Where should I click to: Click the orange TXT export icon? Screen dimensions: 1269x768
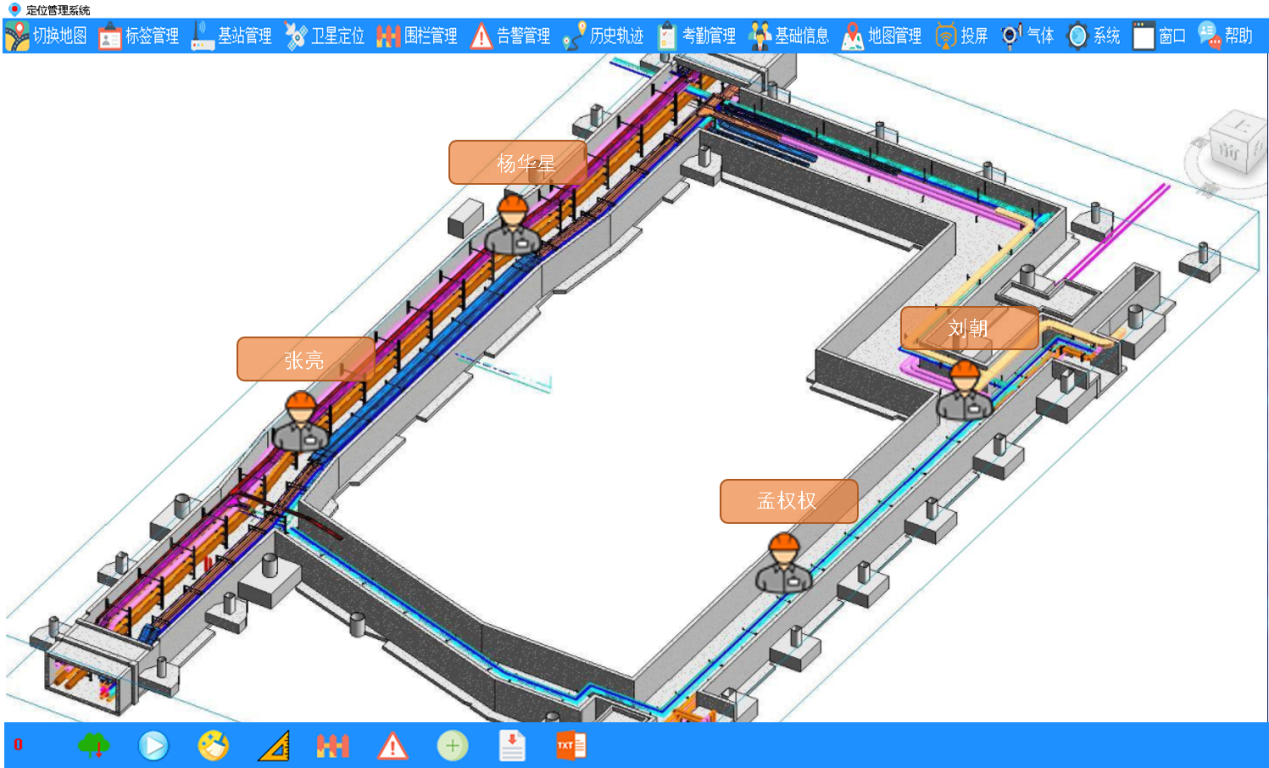click(x=571, y=745)
